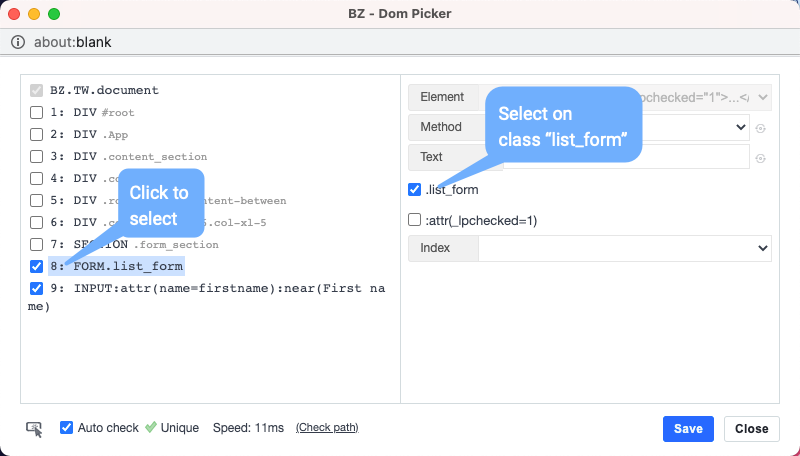Open the Index dropdown
This screenshot has height=456, width=800.
[625, 248]
